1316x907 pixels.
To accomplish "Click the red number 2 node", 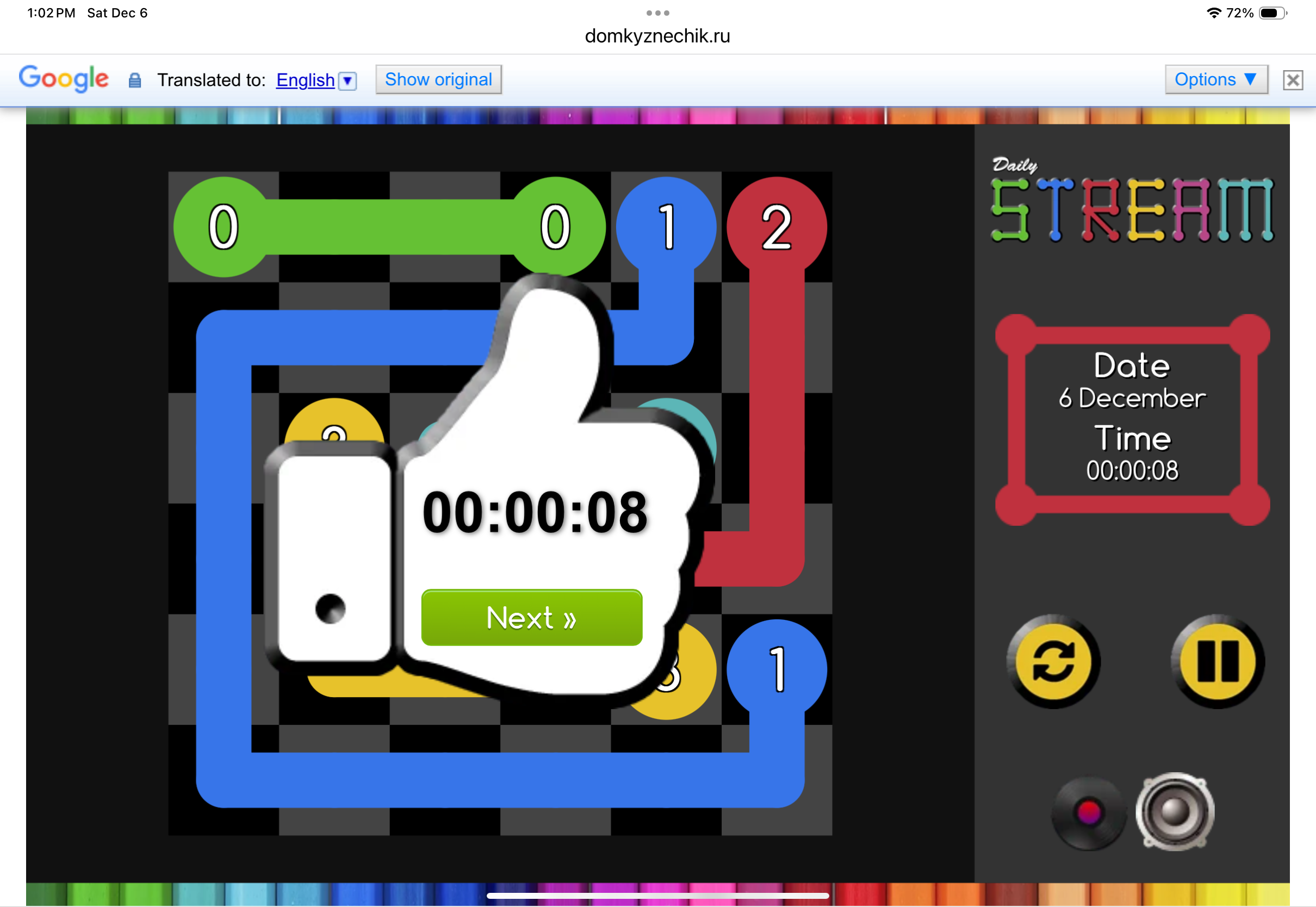I will 776,227.
